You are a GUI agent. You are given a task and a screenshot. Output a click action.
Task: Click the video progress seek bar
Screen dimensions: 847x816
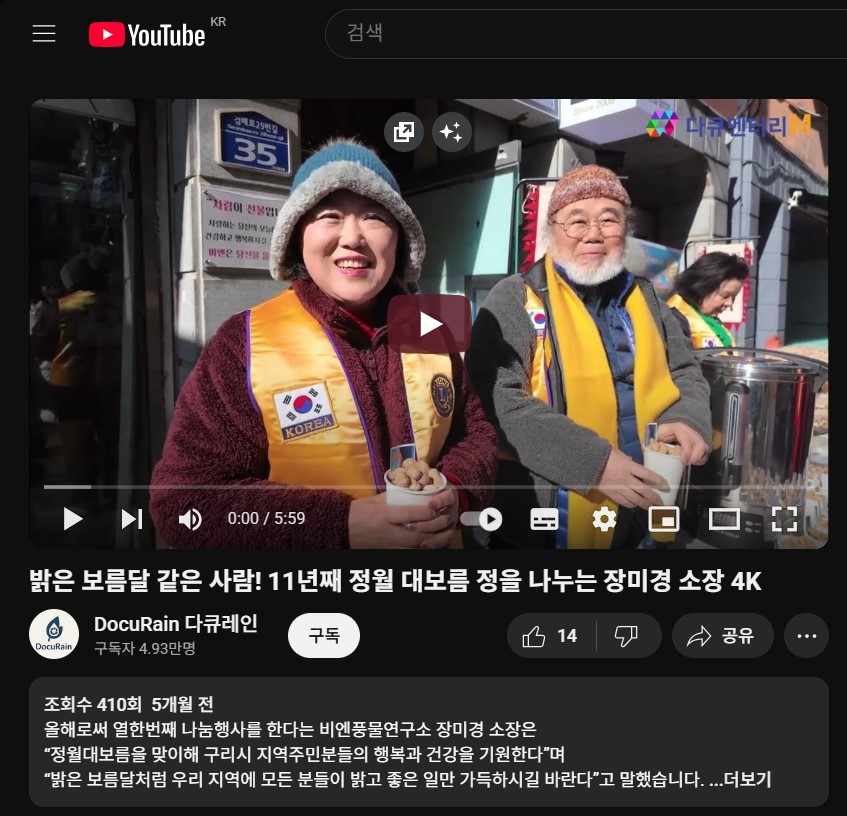coord(400,487)
